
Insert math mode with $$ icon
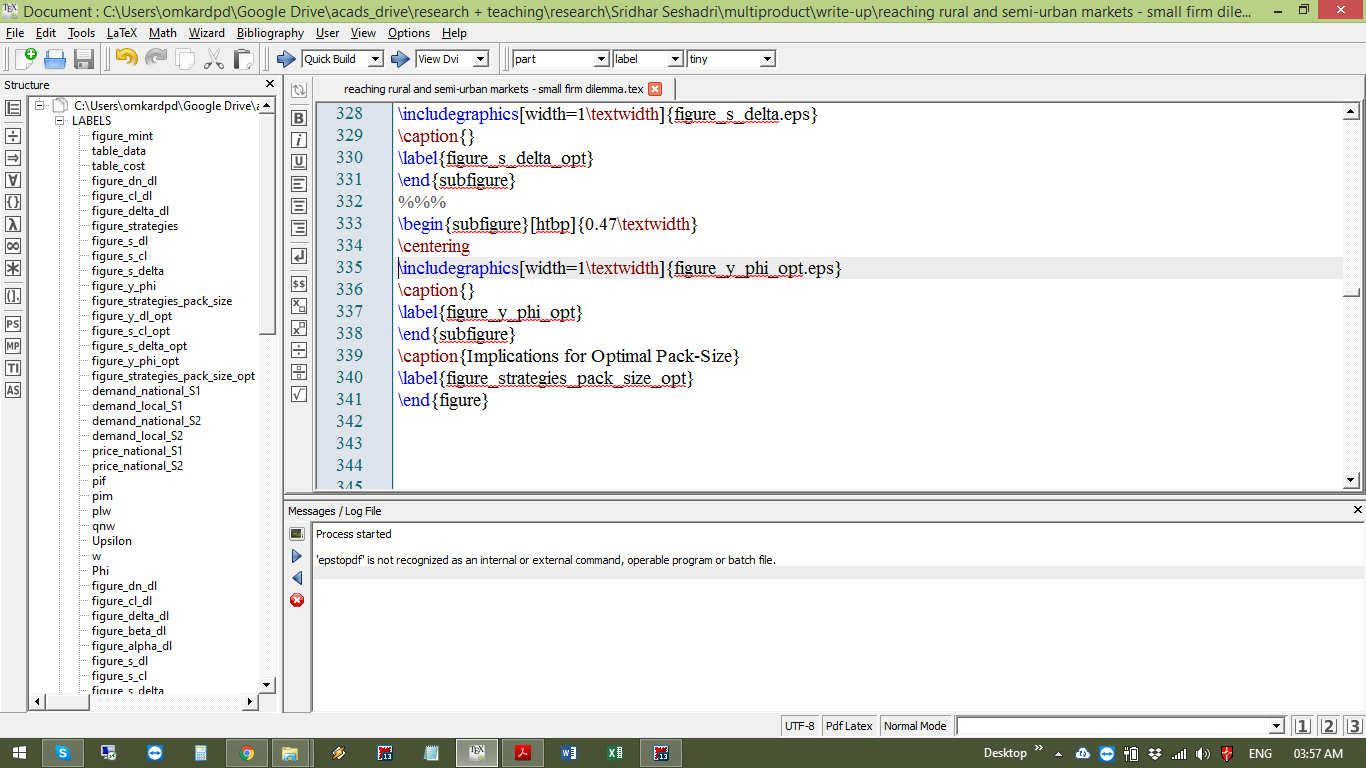point(298,284)
